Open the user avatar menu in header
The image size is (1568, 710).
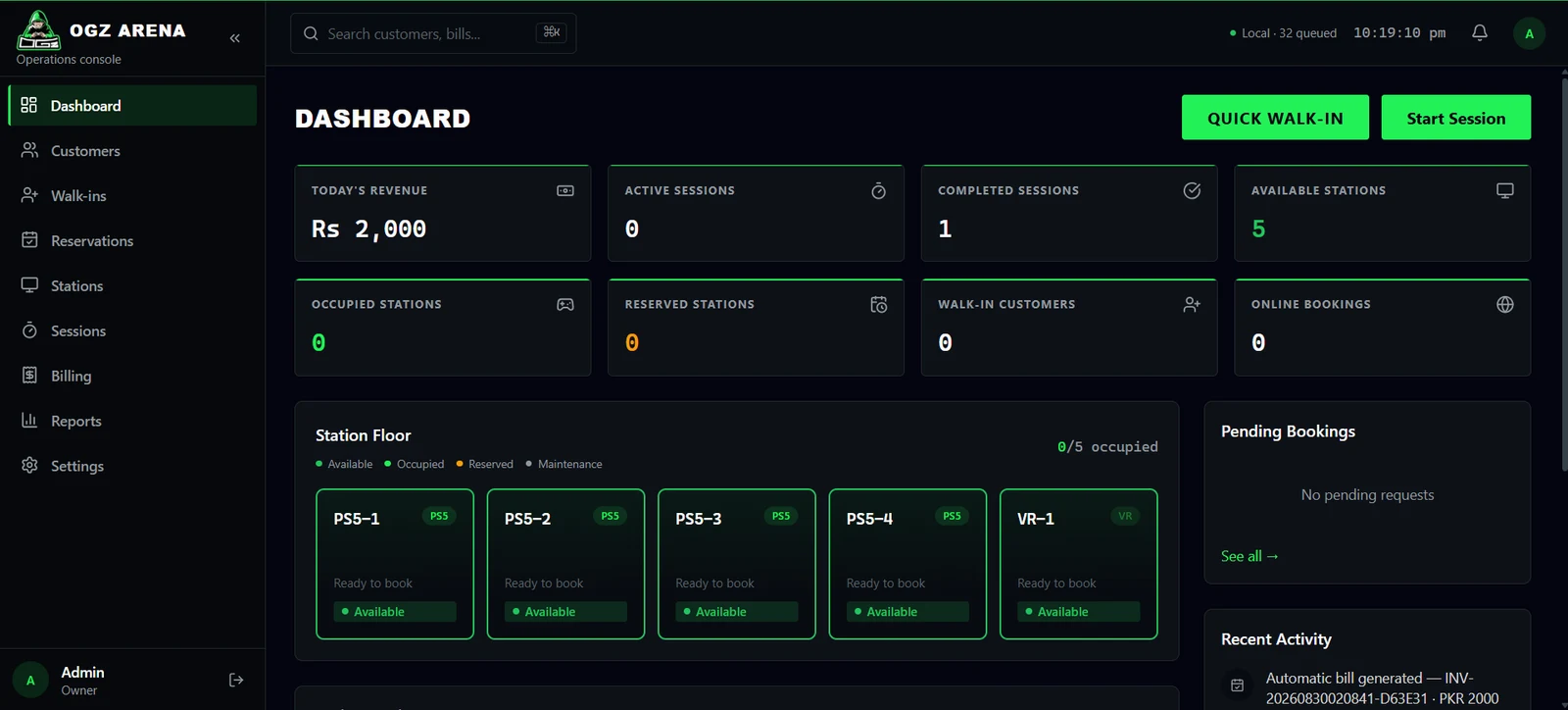(1529, 33)
